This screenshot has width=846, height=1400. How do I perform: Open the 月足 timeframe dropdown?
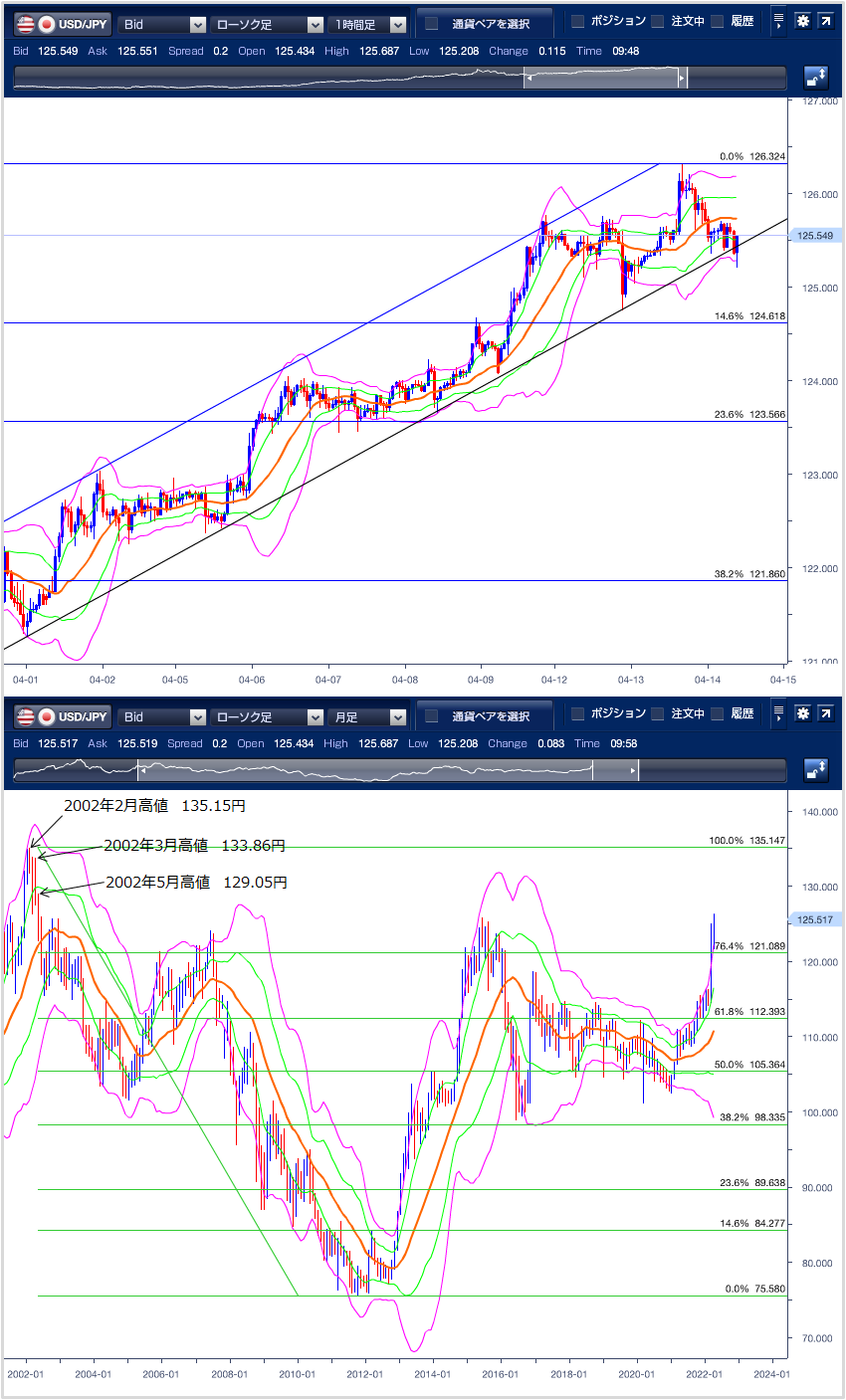369,717
